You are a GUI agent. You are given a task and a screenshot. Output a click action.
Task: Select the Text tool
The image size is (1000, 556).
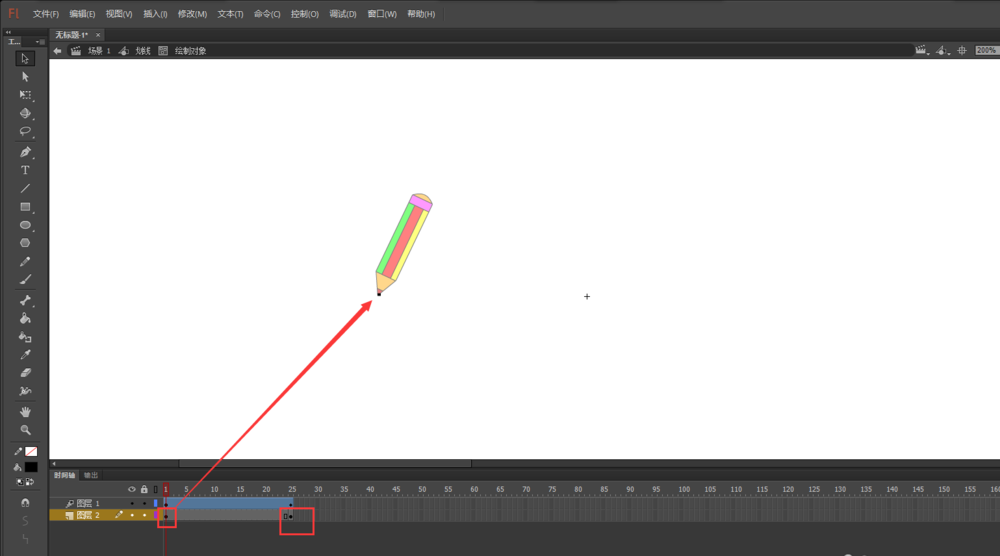click(25, 170)
